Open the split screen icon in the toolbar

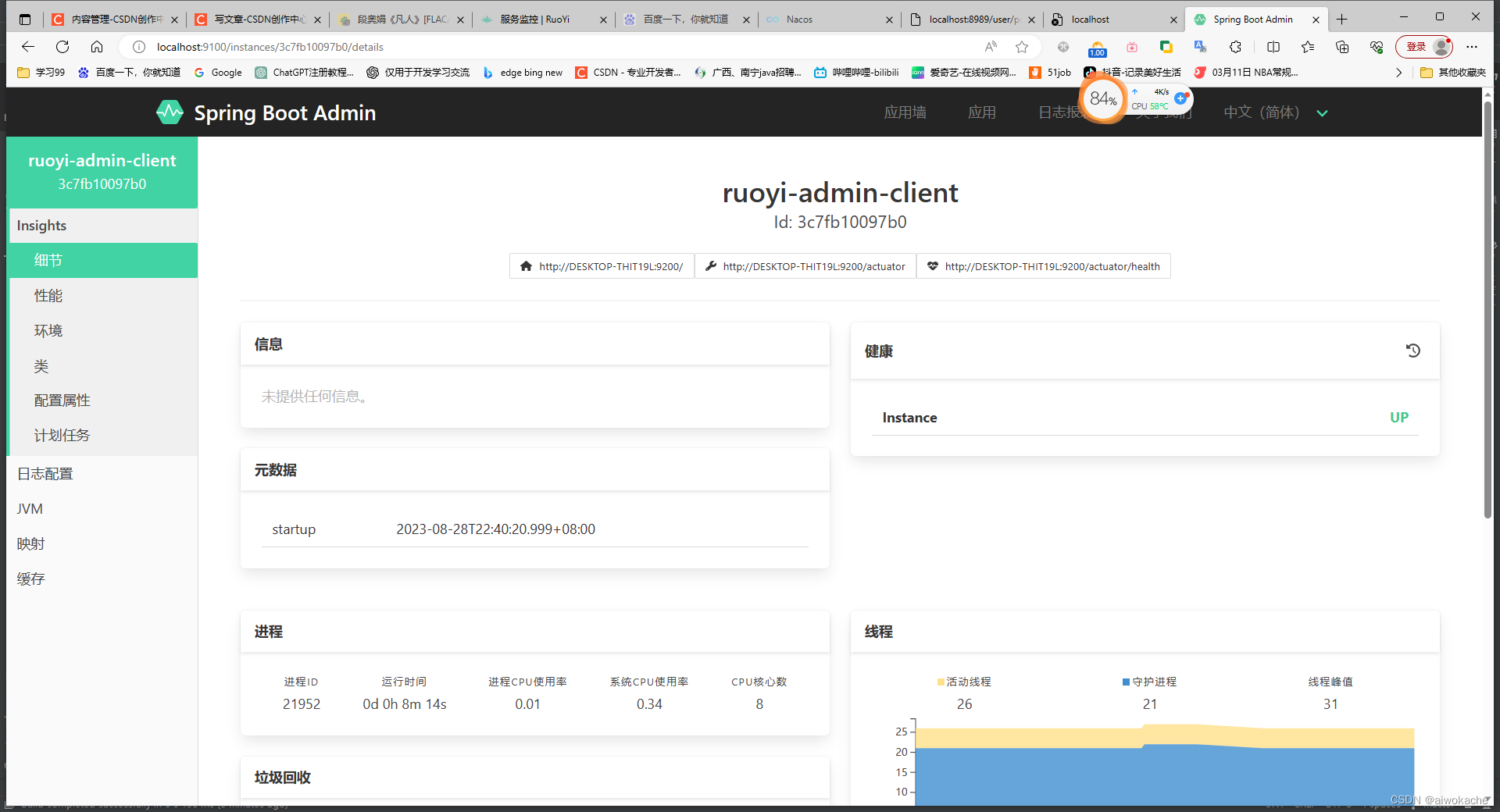[1273, 47]
